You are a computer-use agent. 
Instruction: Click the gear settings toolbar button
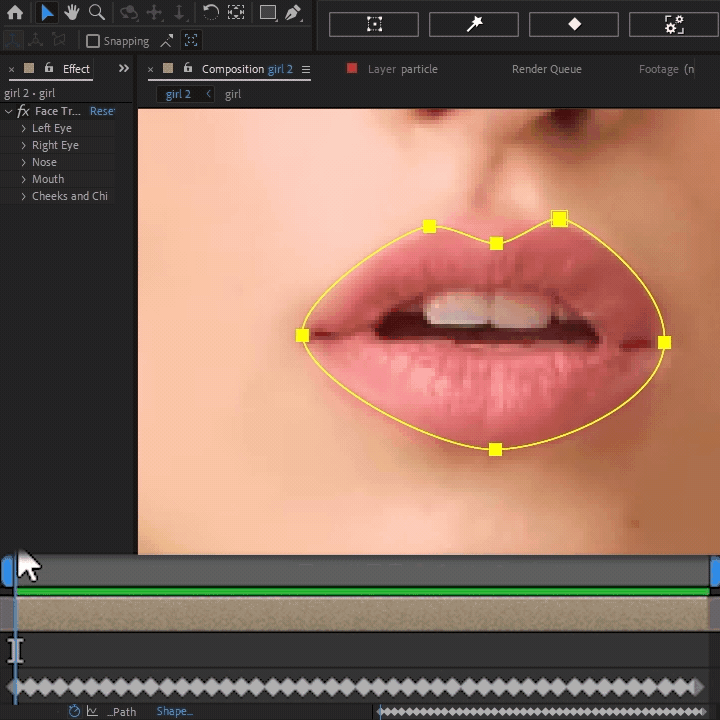point(673,24)
